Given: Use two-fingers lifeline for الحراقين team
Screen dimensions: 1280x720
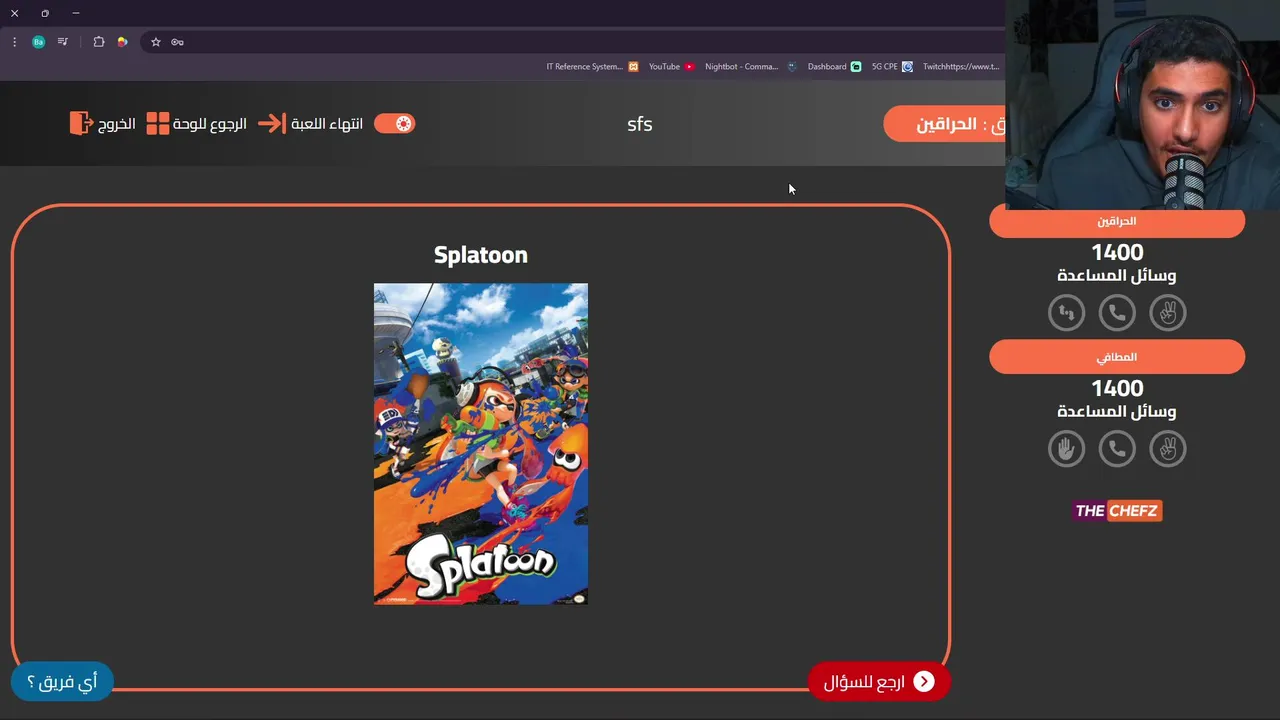Looking at the screenshot, I should pyautogui.click(x=1167, y=313).
